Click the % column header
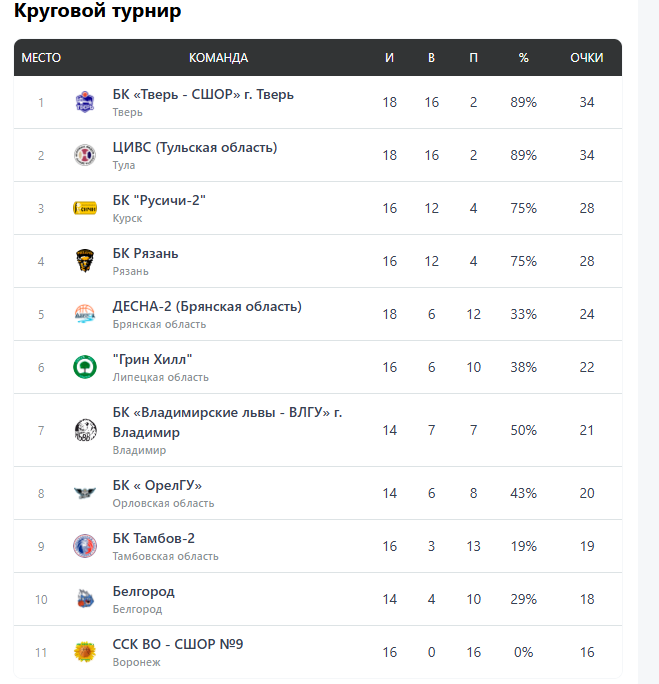The width and height of the screenshot is (659, 684). tap(524, 58)
